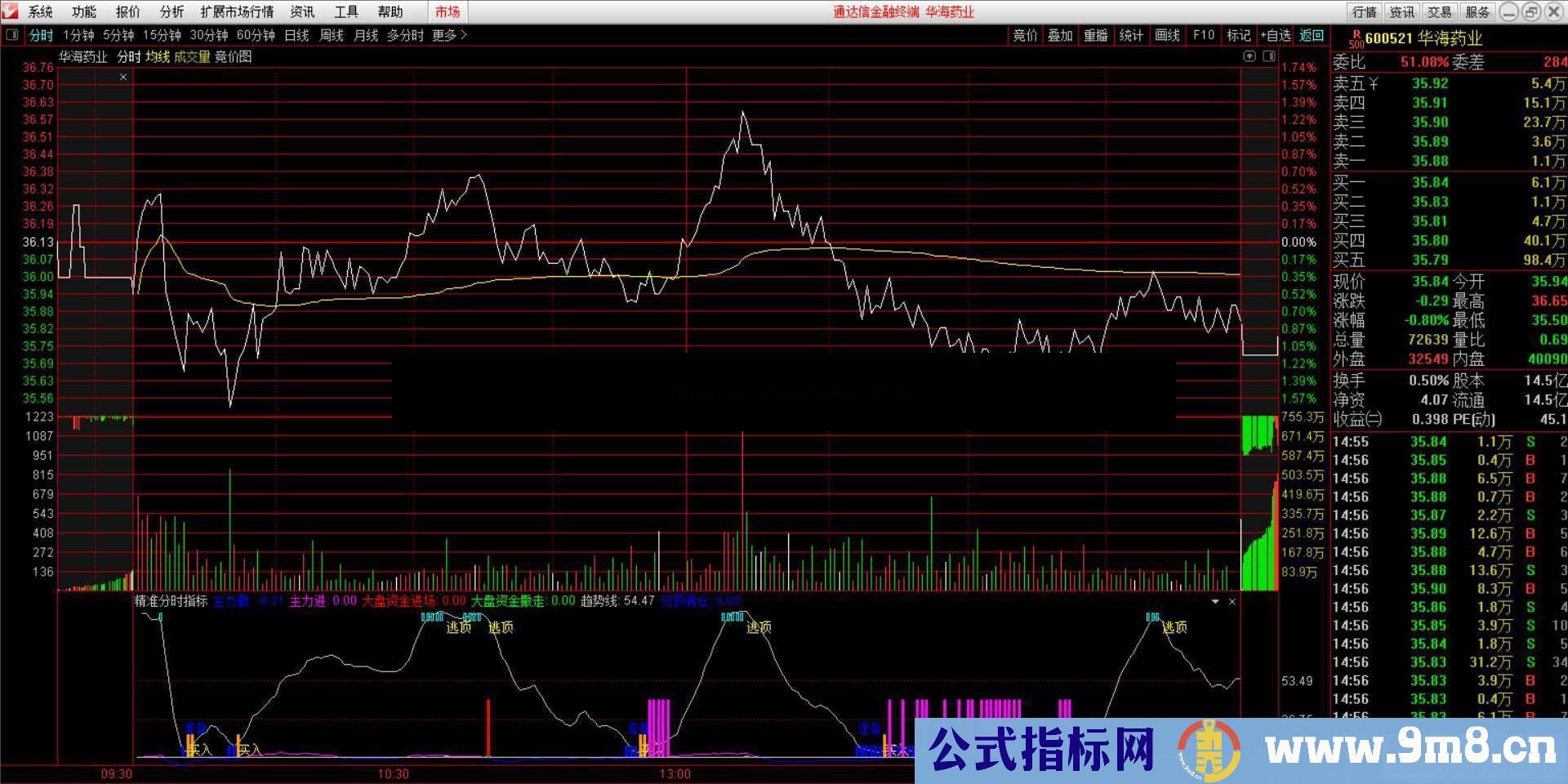Toggle the left sidebar panel icon
The height and width of the screenshot is (784, 1568).
pyautogui.click(x=12, y=35)
